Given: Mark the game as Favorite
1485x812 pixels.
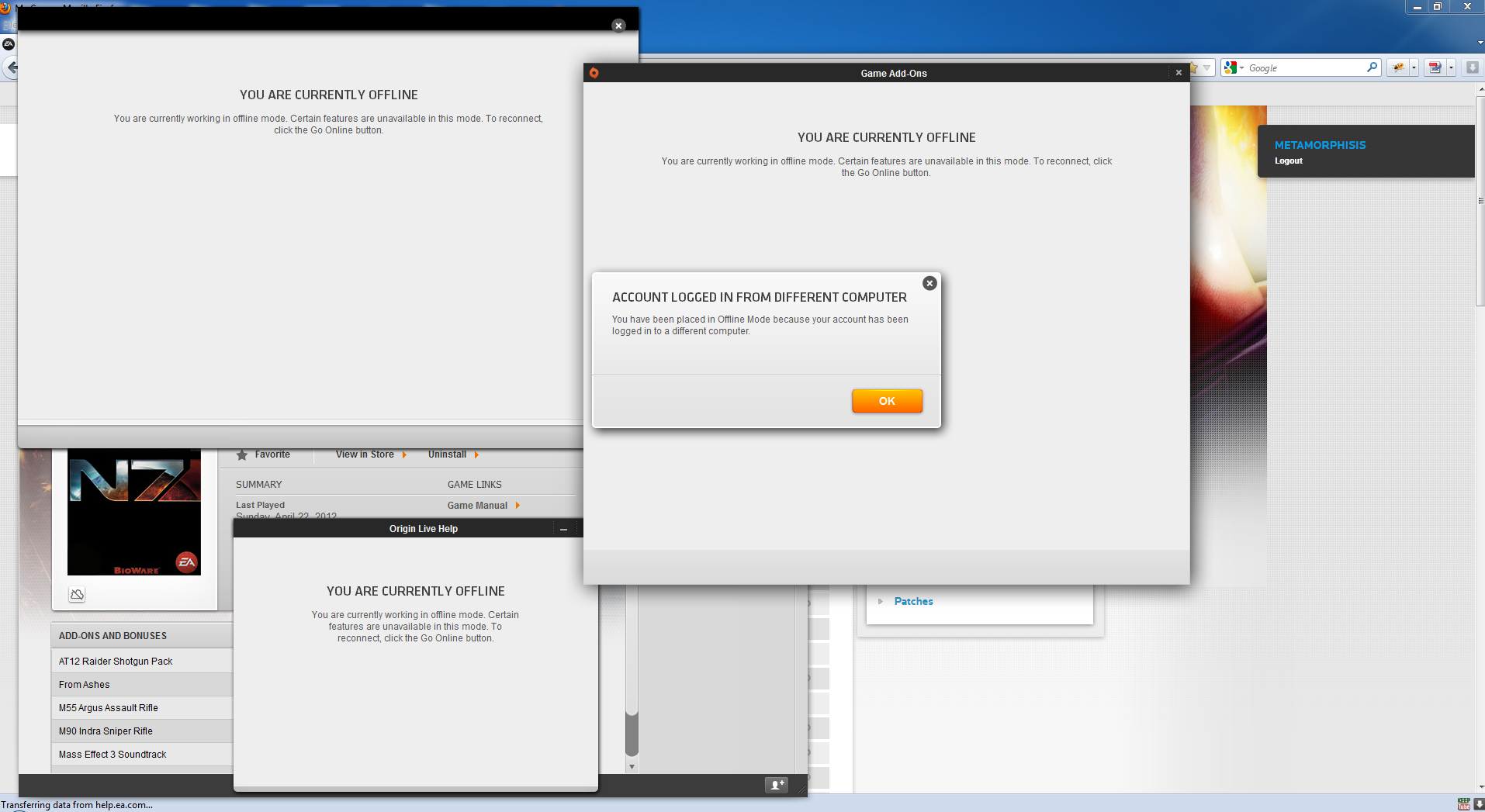Looking at the screenshot, I should coord(263,454).
